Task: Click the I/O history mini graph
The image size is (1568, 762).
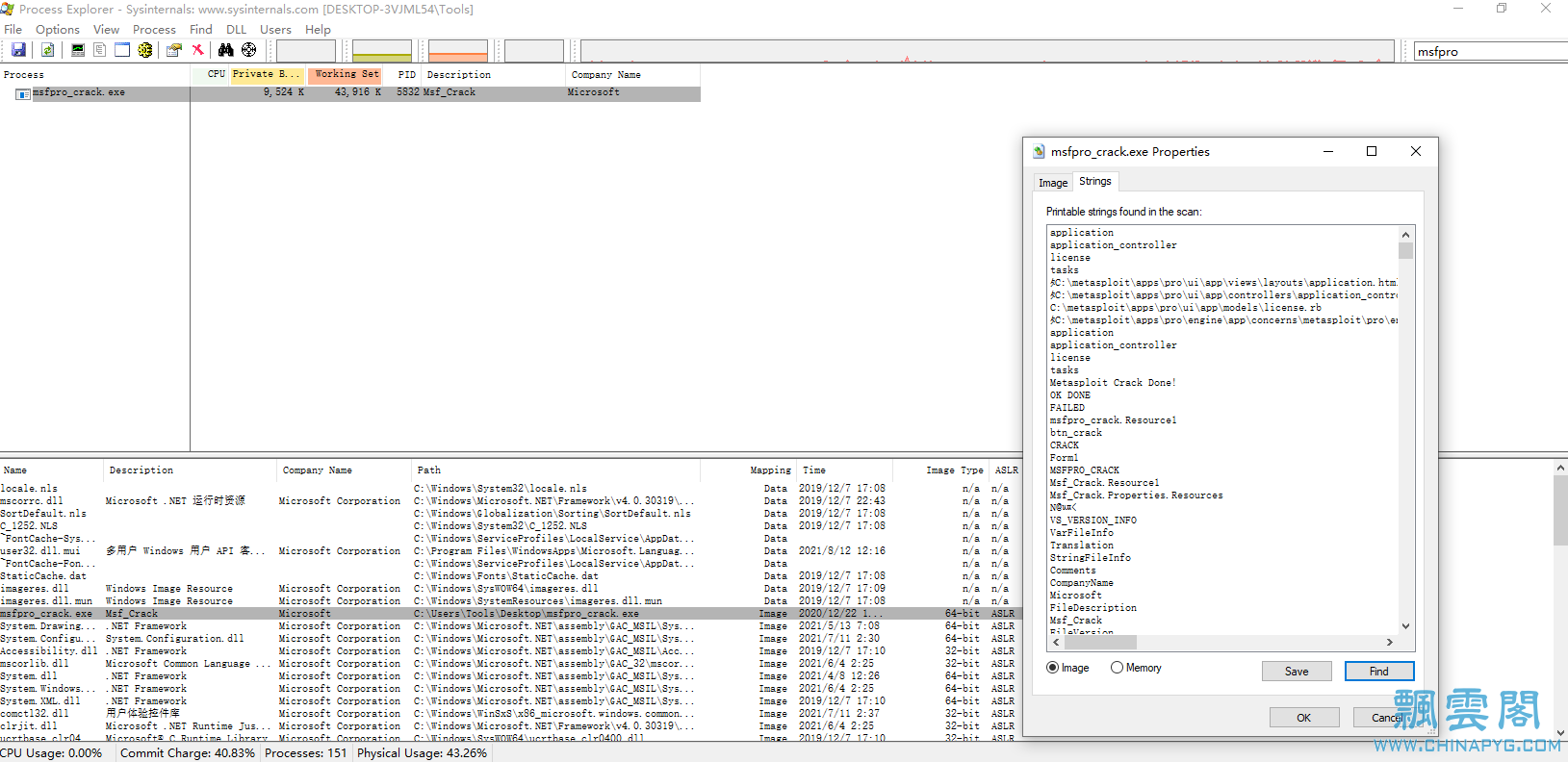Action: coord(534,51)
